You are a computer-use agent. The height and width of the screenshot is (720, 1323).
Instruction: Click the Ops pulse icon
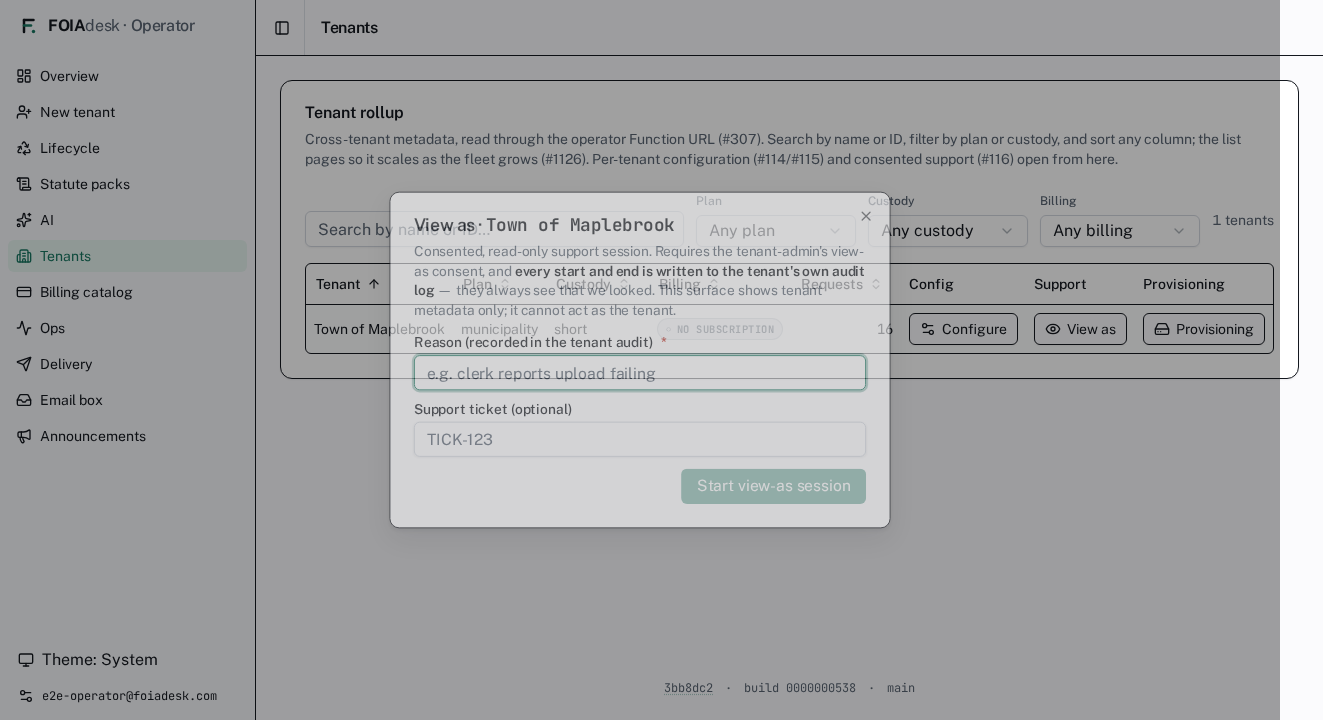pos(24,328)
